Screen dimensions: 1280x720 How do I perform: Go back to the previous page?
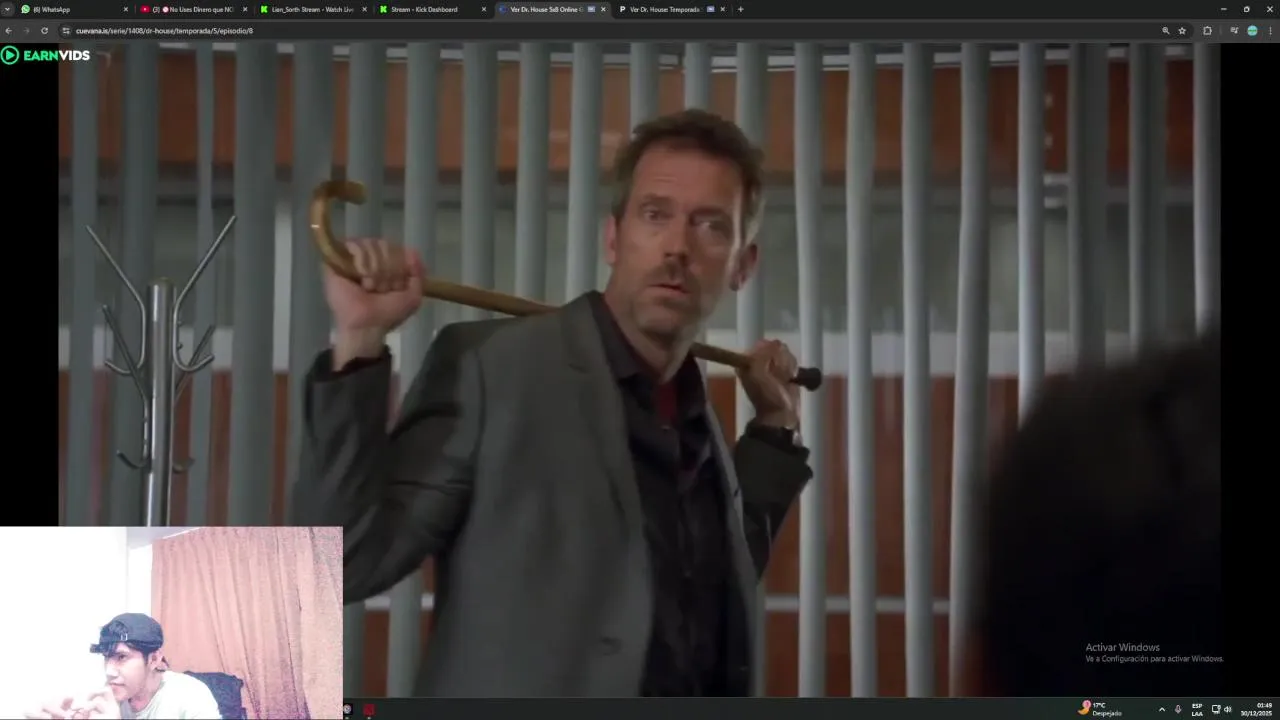tap(9, 31)
